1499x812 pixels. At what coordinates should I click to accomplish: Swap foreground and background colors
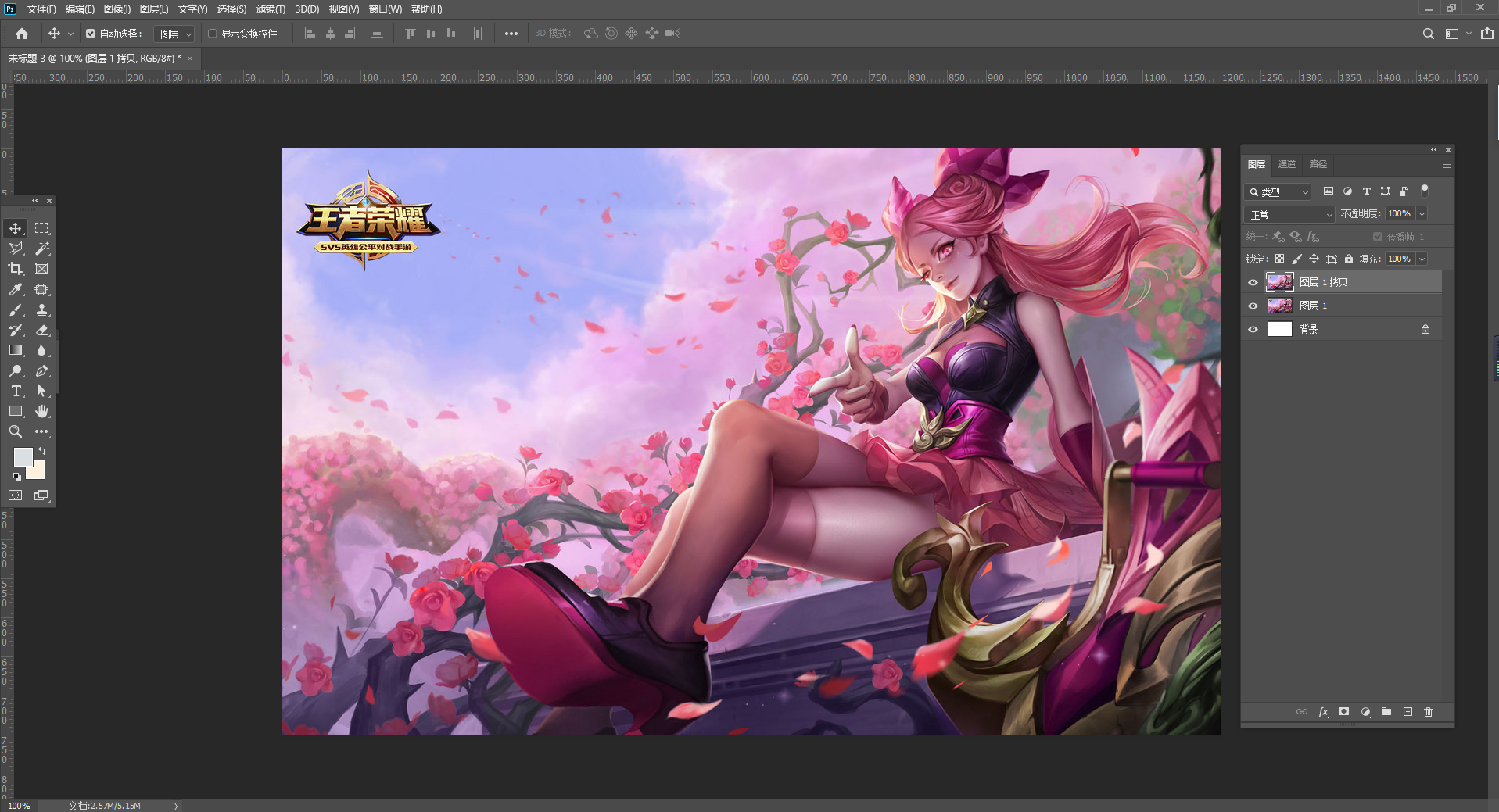coord(42,451)
